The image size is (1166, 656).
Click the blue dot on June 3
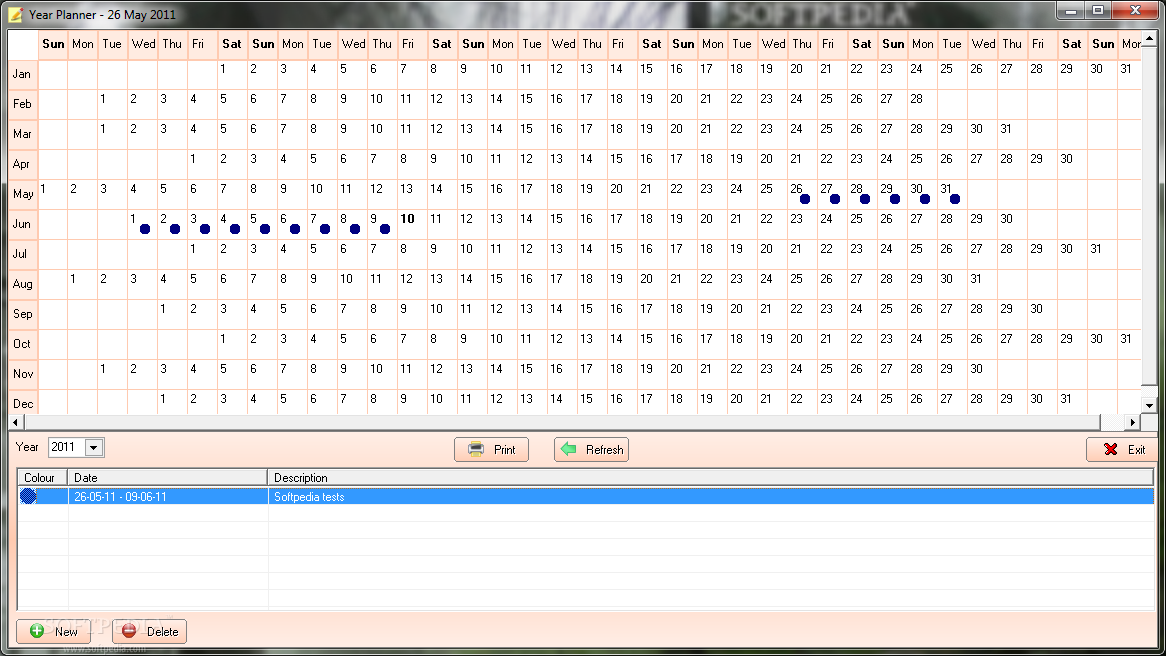(205, 229)
